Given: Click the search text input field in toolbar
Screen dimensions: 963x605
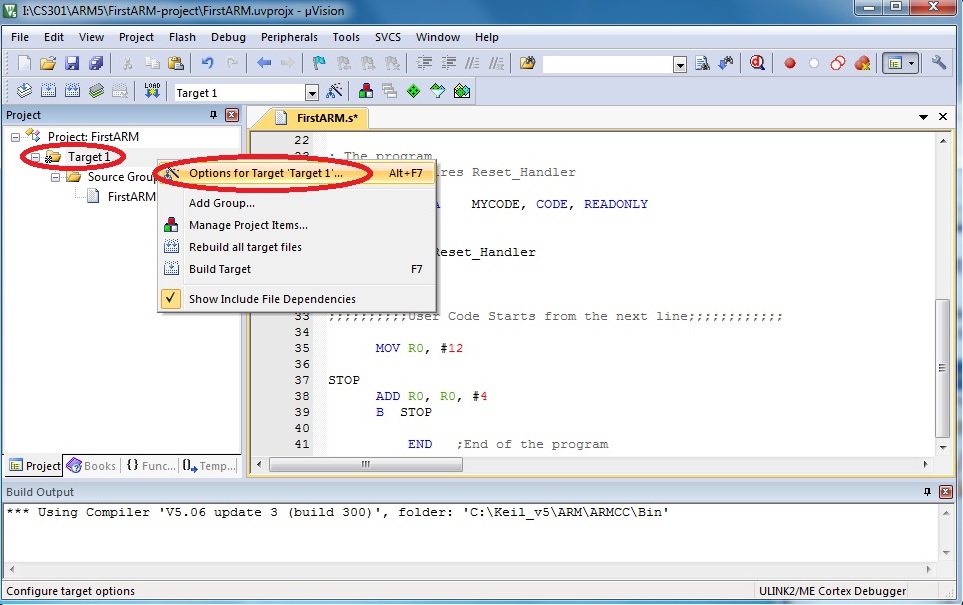Looking at the screenshot, I should click(608, 65).
